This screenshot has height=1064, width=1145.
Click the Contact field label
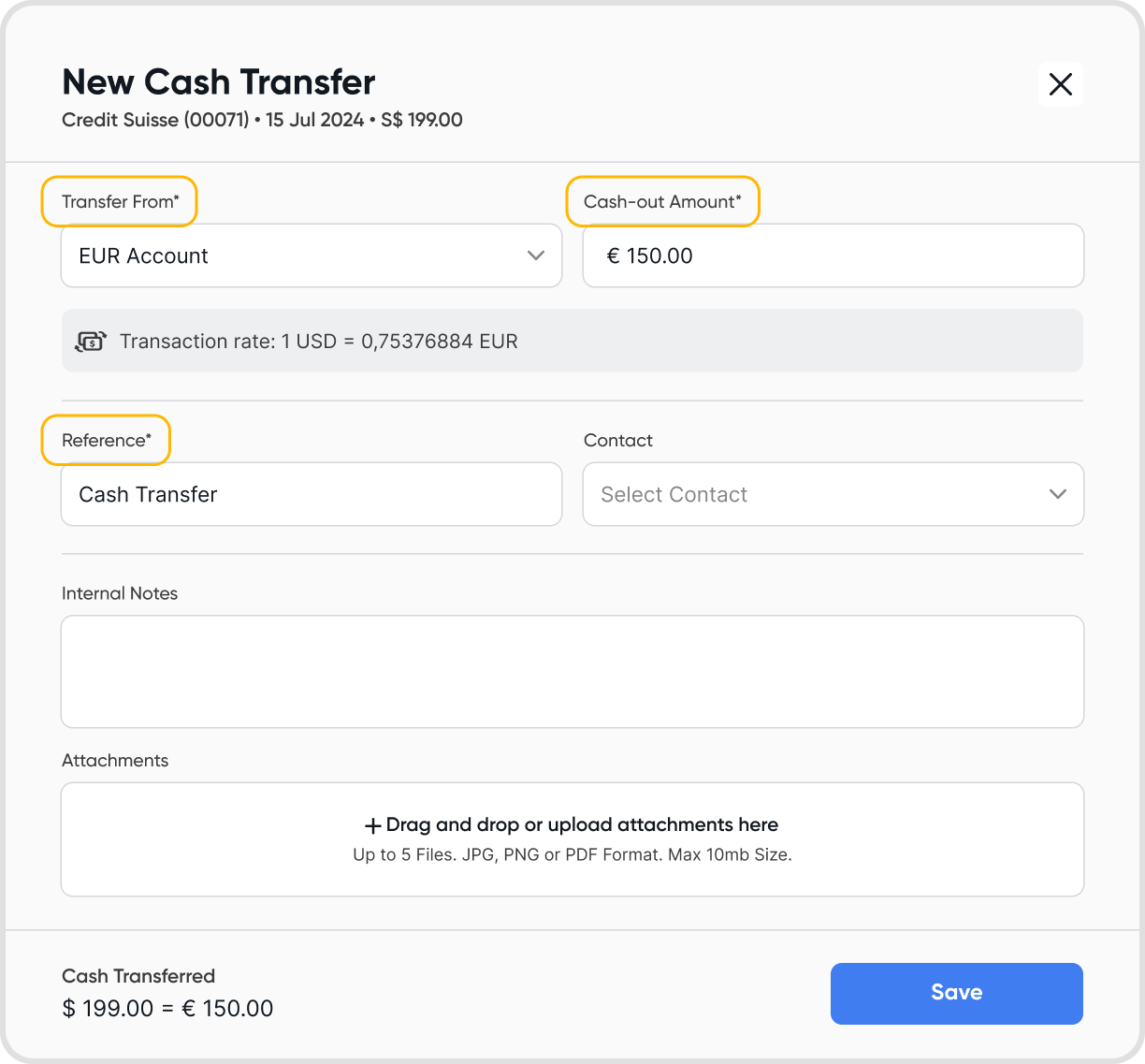point(617,440)
